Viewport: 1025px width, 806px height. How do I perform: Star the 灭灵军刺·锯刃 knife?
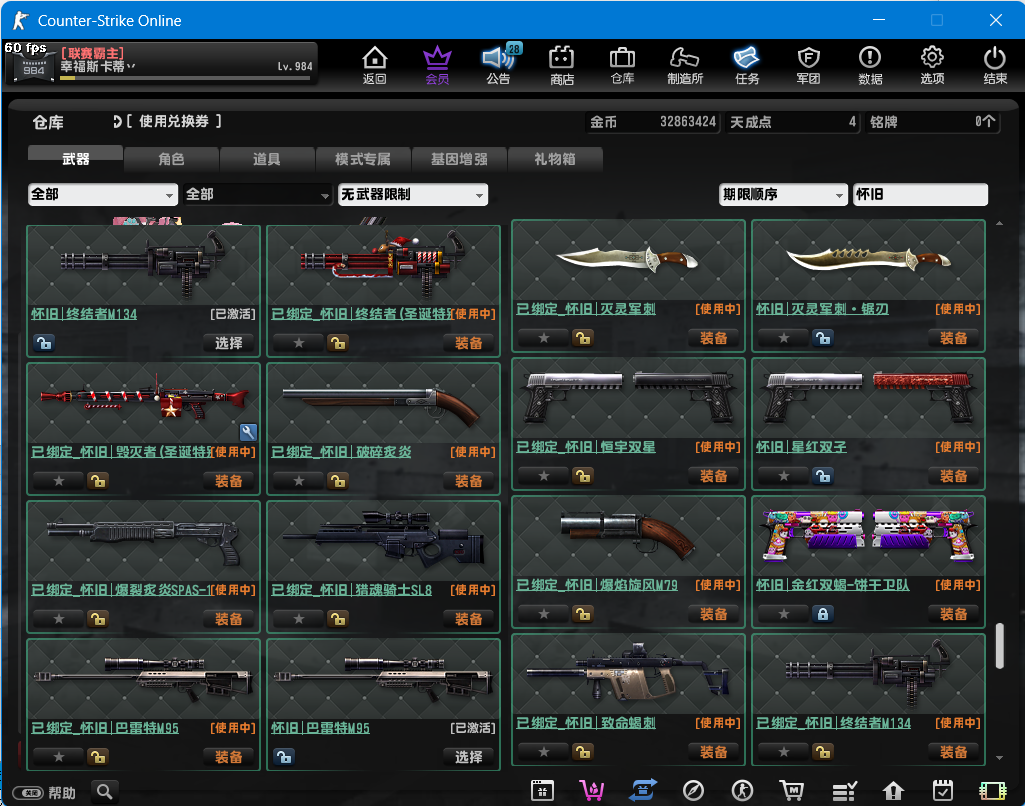point(784,338)
